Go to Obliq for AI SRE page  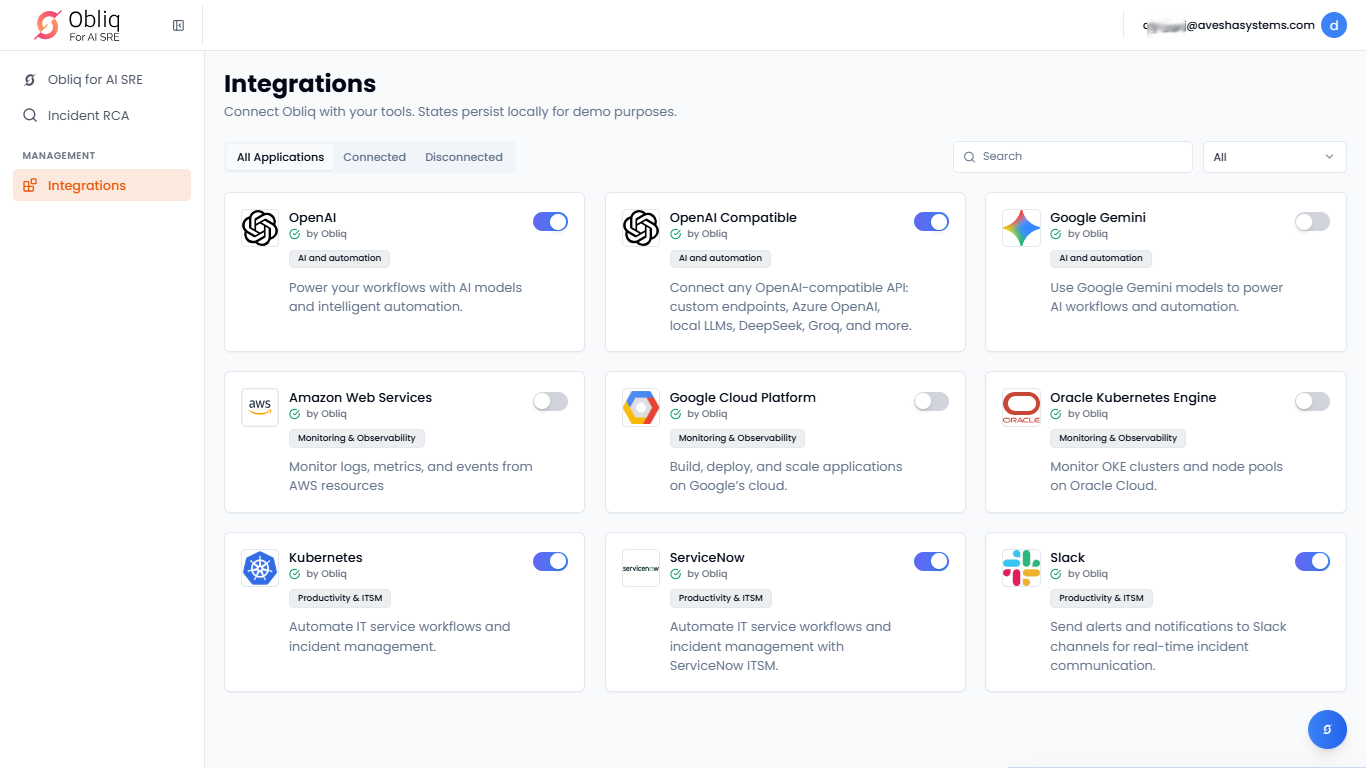(x=95, y=79)
